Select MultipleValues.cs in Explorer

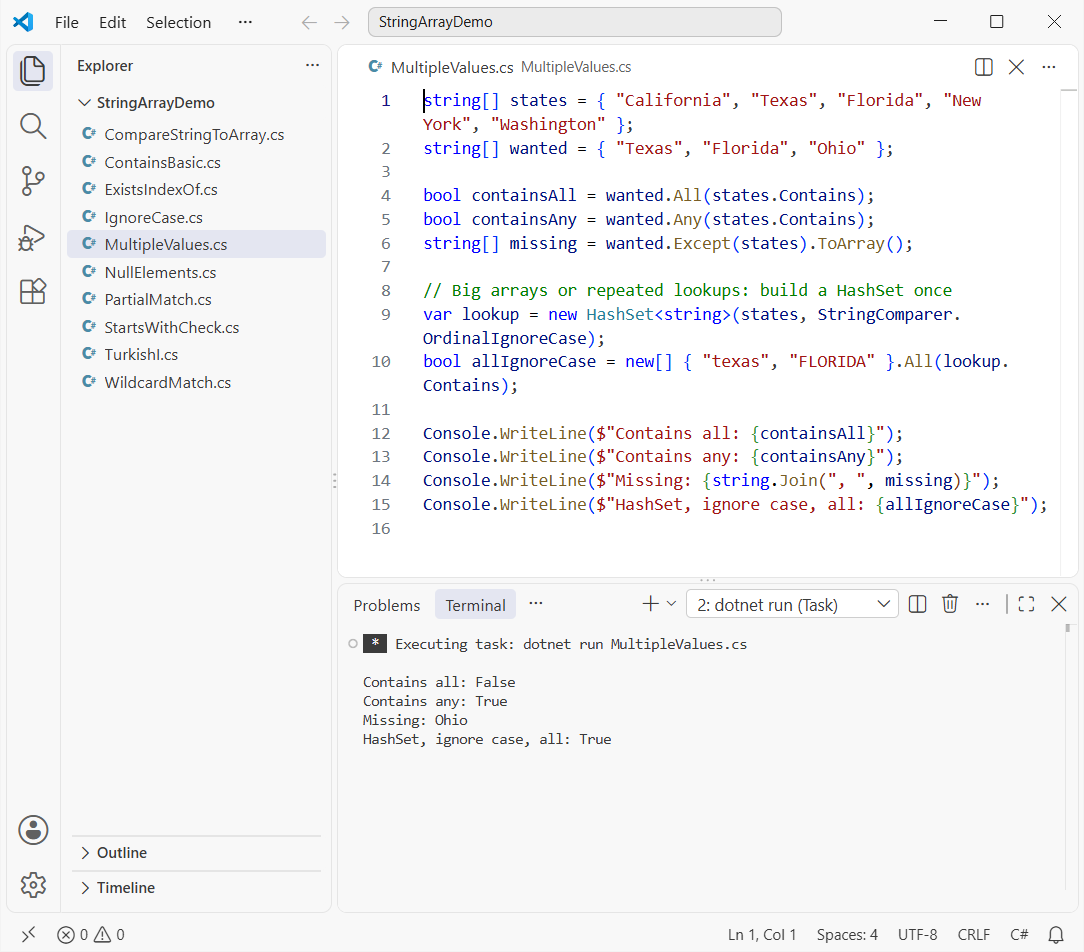click(196, 244)
